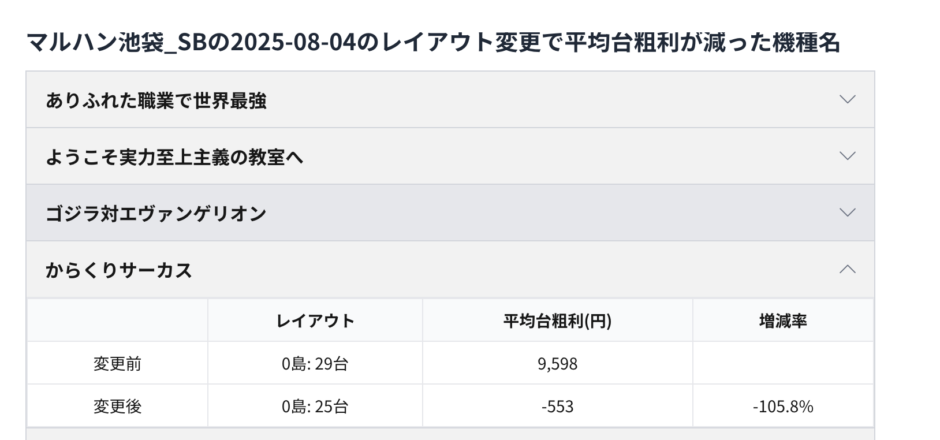Click the -105.8% change rate cell
Screen dimensions: 940x440
coord(783,407)
